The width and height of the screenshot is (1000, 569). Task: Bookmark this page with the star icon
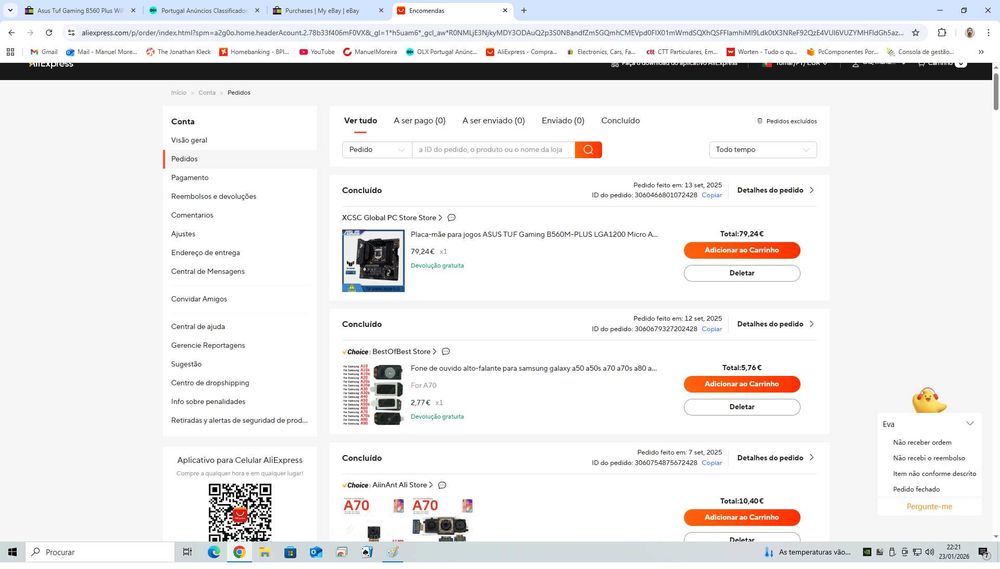916,33
